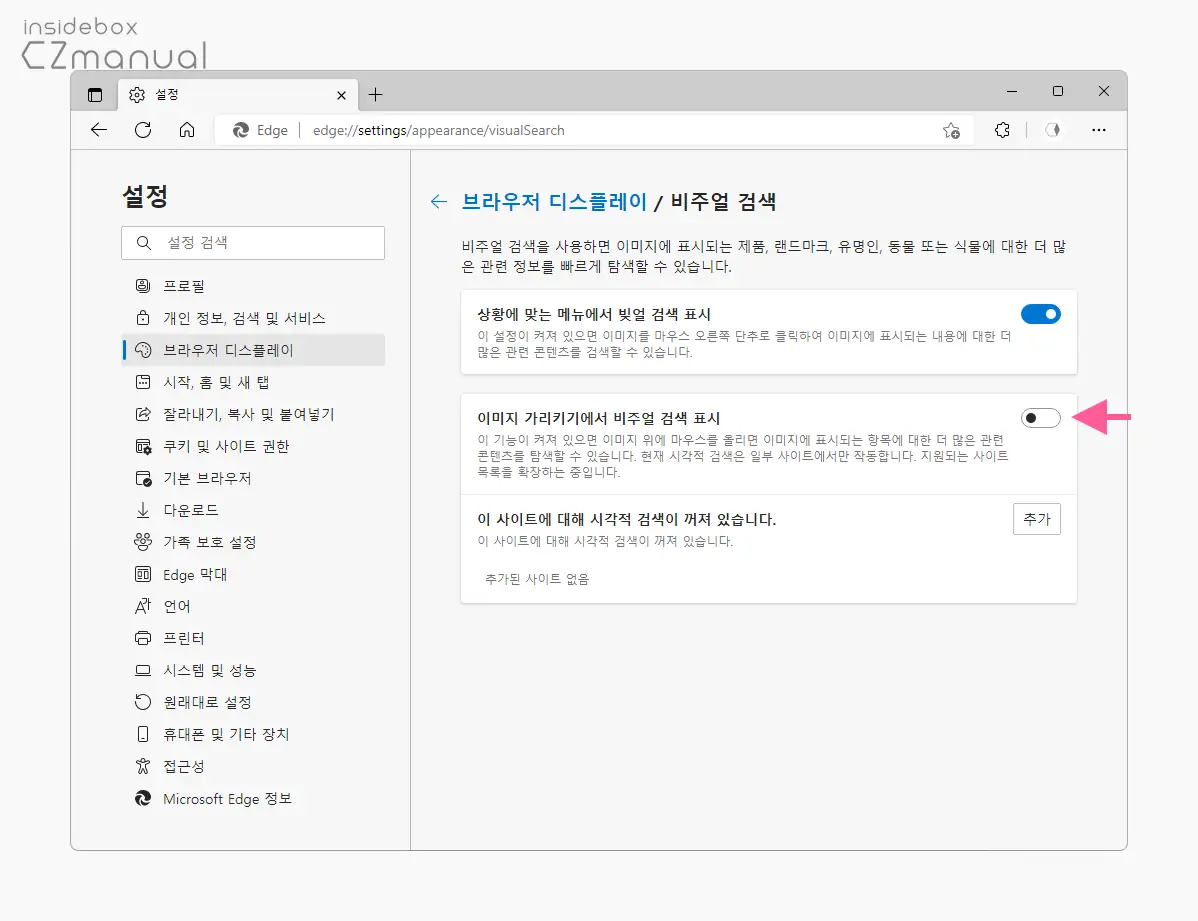Click the 비주얼 검색 heading text

[x=724, y=202]
